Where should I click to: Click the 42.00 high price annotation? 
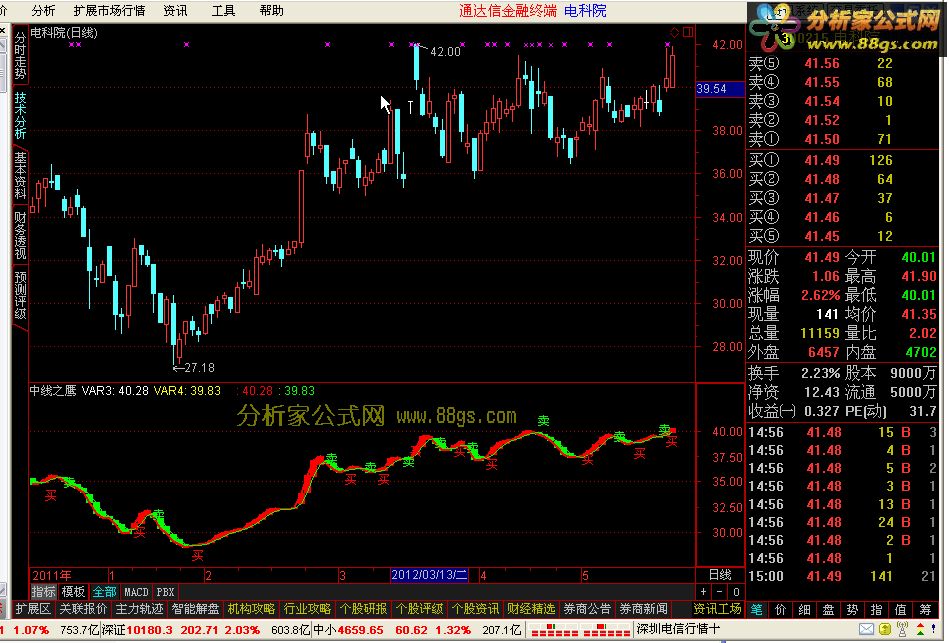click(445, 52)
